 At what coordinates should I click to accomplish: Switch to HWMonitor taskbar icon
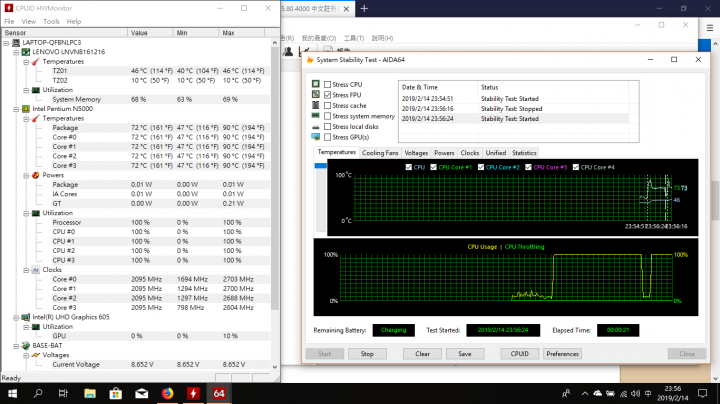(193, 393)
